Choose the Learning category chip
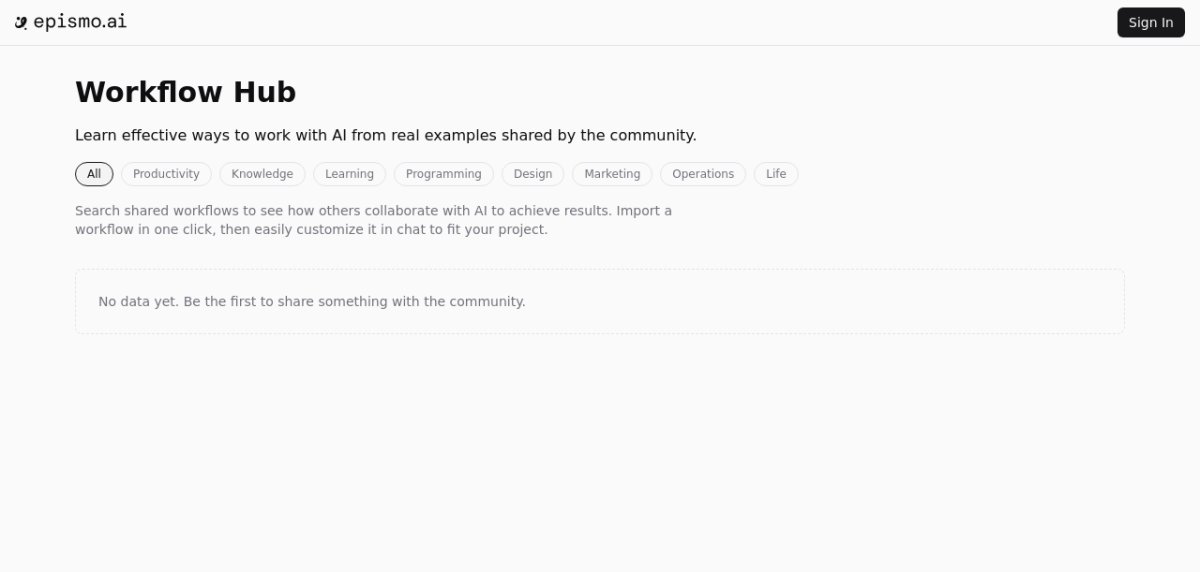Viewport: 1200px width, 572px height. (349, 174)
